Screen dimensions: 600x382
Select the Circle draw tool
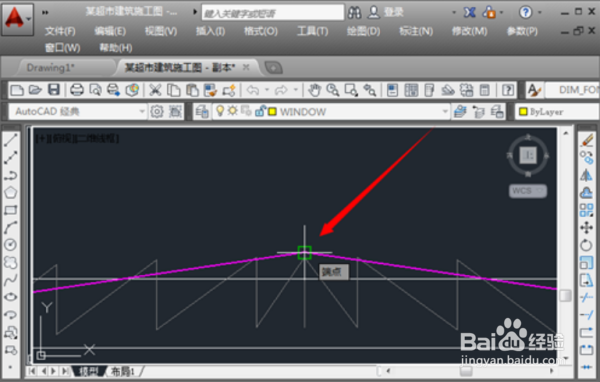click(x=11, y=245)
